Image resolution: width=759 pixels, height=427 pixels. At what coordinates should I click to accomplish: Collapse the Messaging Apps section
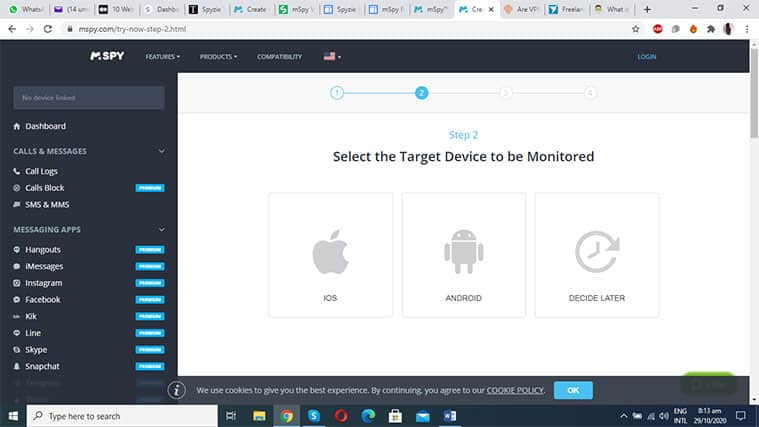(x=161, y=229)
